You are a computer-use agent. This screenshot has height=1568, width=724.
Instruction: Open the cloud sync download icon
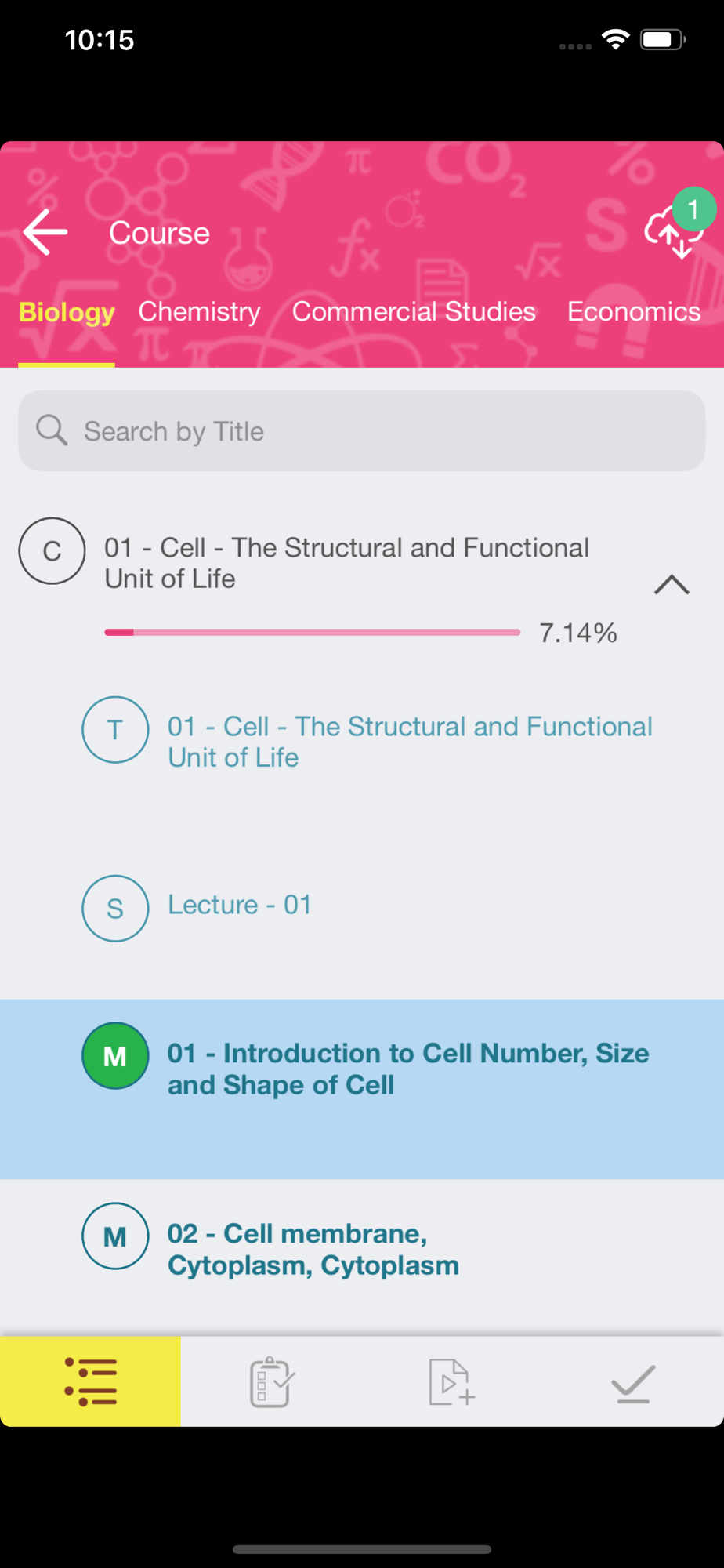tap(672, 231)
